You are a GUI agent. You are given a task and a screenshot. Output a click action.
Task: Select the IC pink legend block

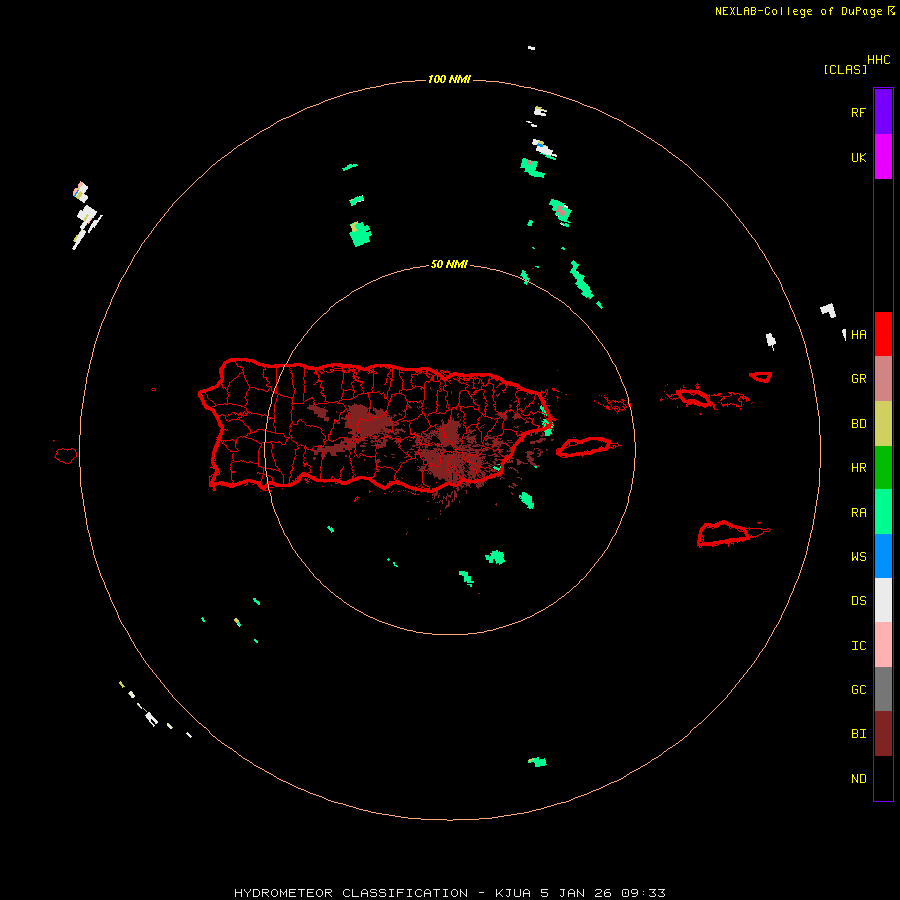click(883, 645)
